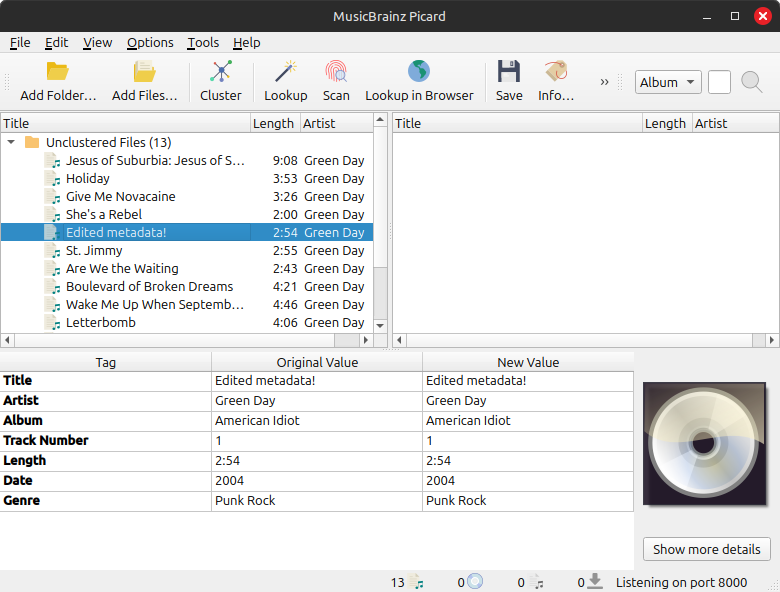
Task: Click the right pane Artist header
Action: 736,123
